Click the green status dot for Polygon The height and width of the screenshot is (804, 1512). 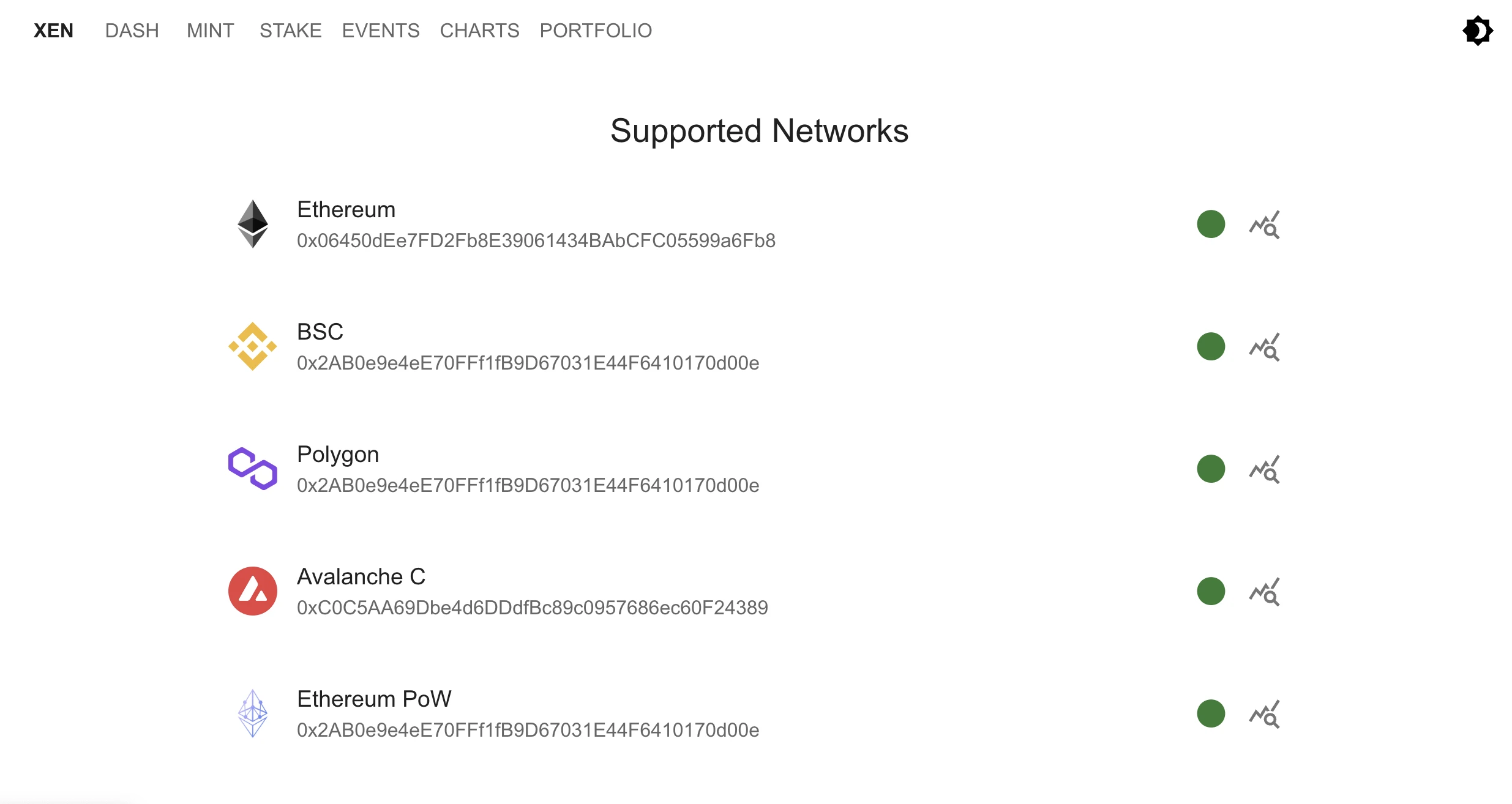[x=1210, y=469]
